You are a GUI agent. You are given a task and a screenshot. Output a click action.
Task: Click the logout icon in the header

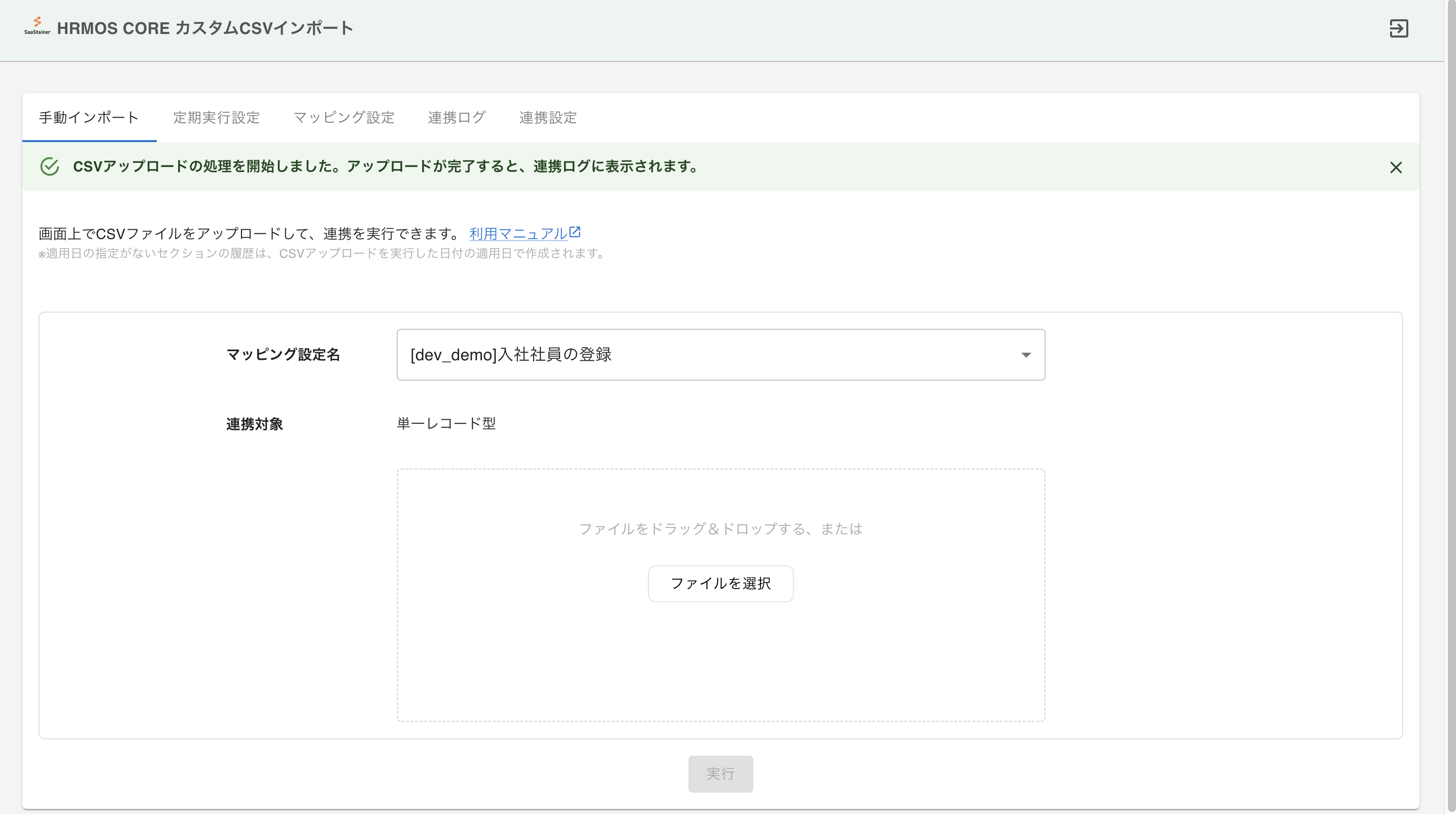click(1400, 29)
